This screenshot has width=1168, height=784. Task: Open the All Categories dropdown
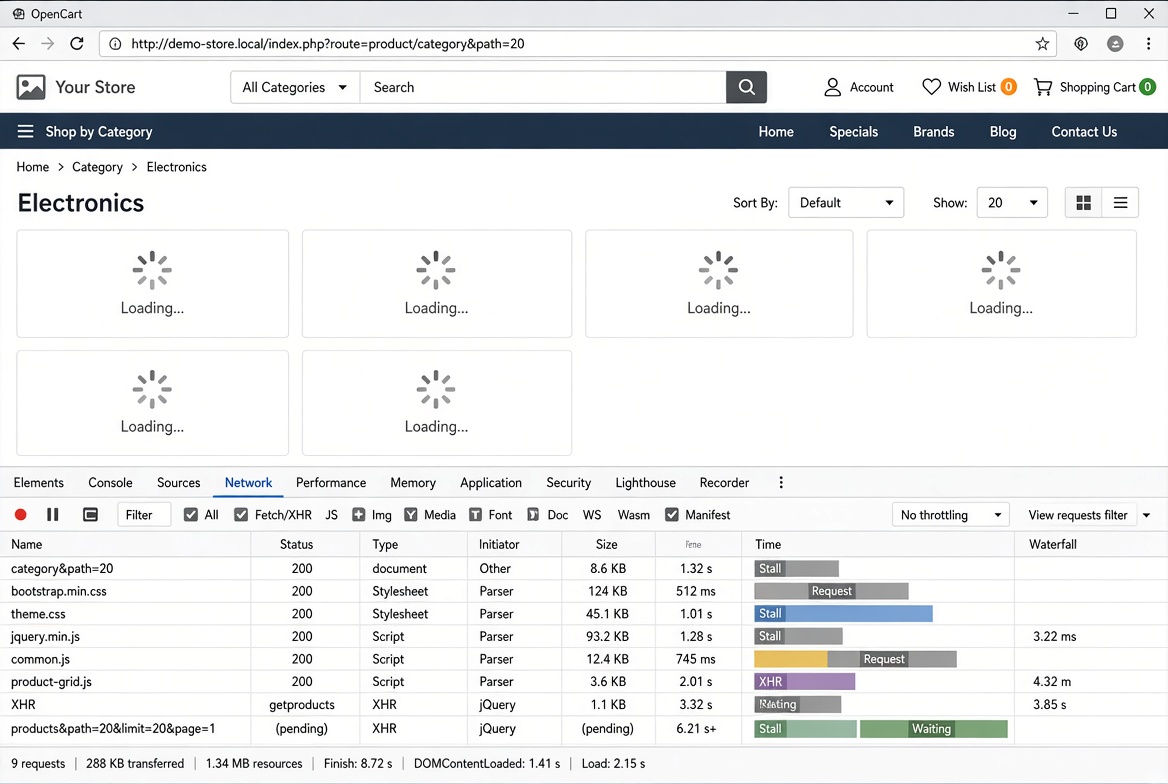click(x=295, y=87)
